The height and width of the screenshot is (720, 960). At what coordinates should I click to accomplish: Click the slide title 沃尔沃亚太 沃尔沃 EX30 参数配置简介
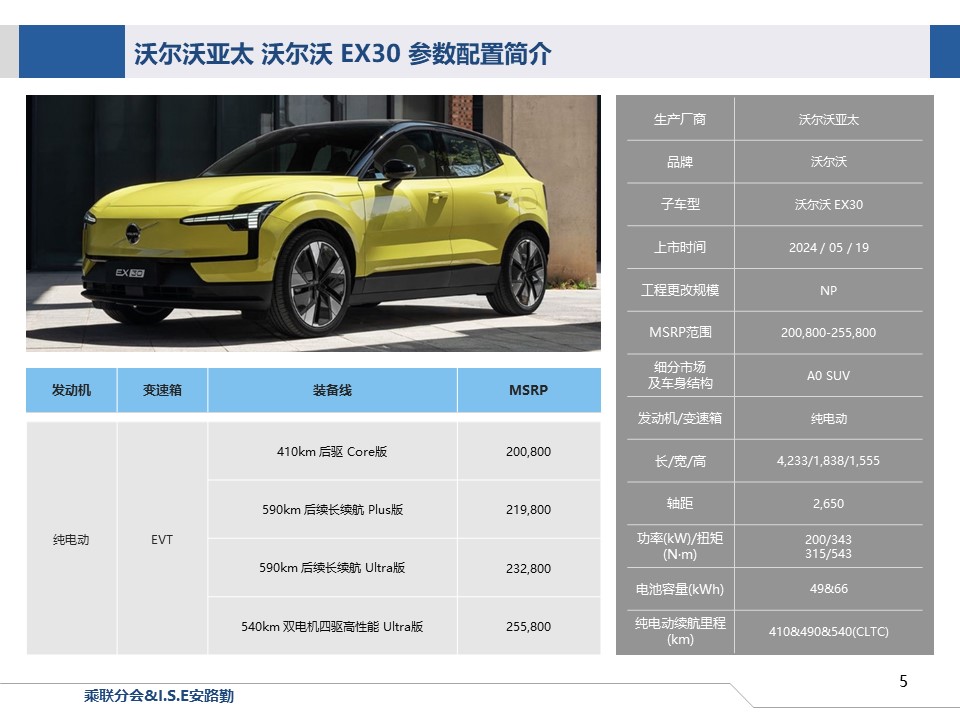(342, 53)
